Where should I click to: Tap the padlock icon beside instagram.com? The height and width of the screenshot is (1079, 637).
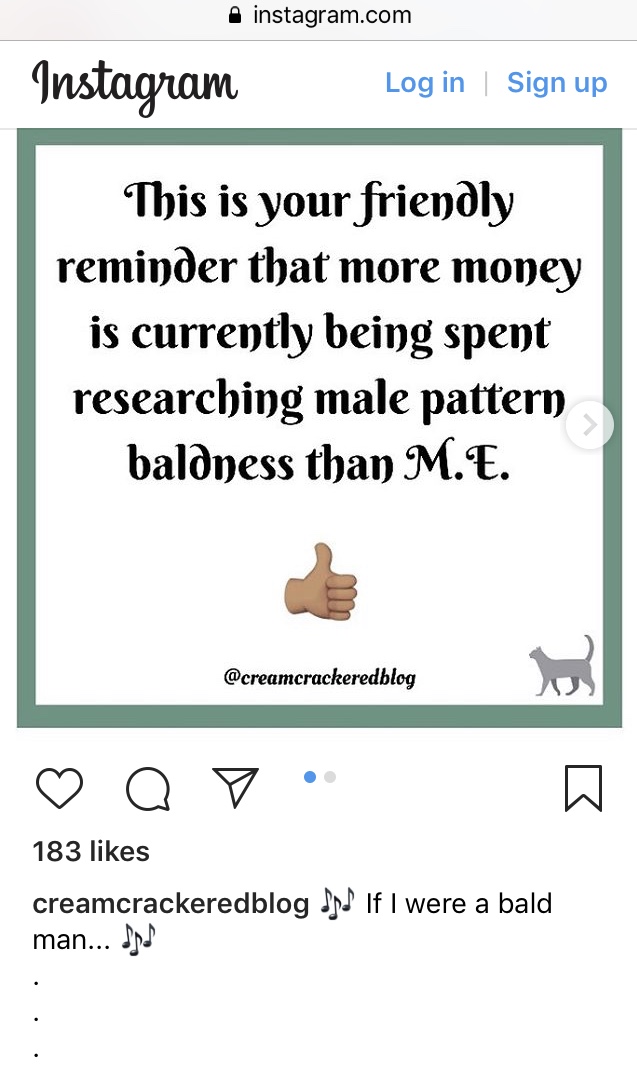point(235,15)
